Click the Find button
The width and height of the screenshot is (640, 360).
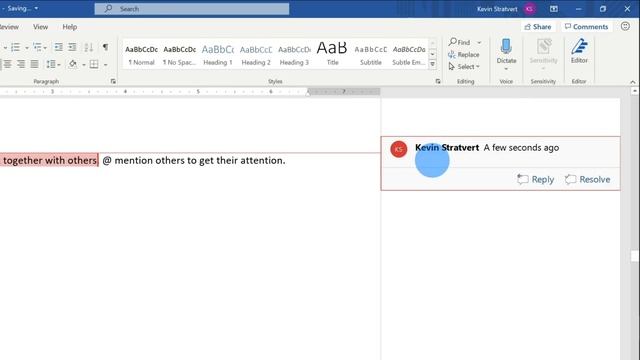pos(460,42)
